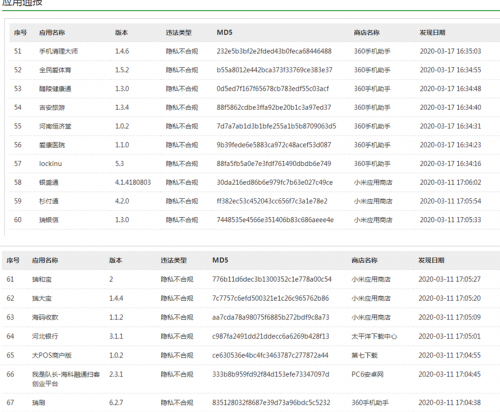Select date 2020-03-17 16:34:31

tap(450, 126)
